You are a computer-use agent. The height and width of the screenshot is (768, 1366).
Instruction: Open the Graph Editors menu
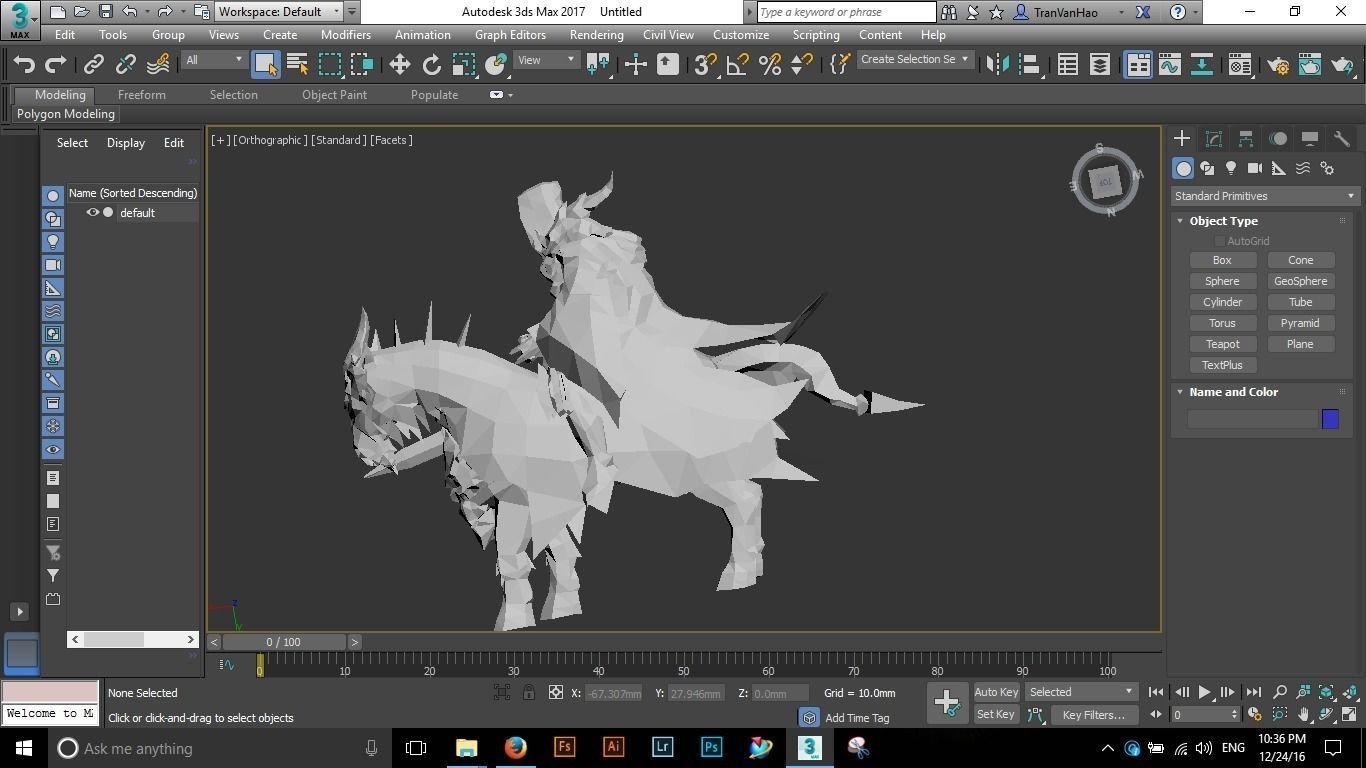point(510,34)
